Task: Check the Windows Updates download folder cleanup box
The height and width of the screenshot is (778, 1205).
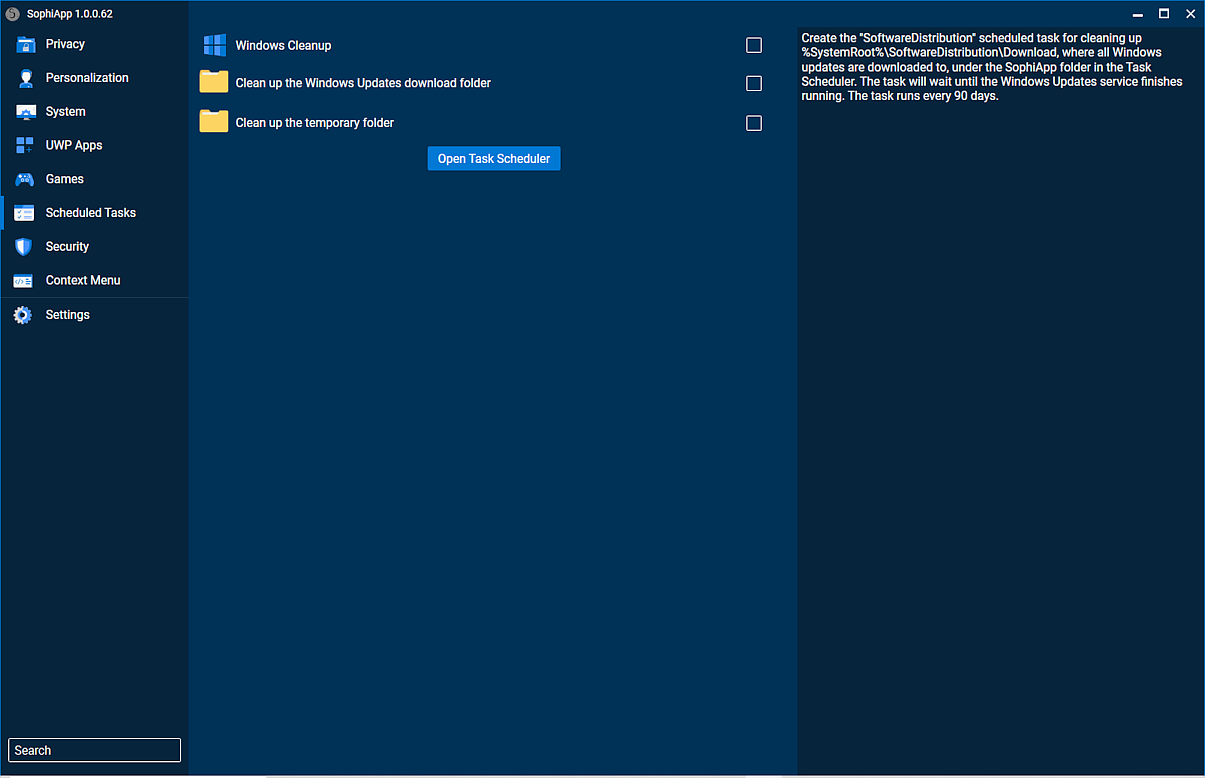Action: click(x=754, y=83)
